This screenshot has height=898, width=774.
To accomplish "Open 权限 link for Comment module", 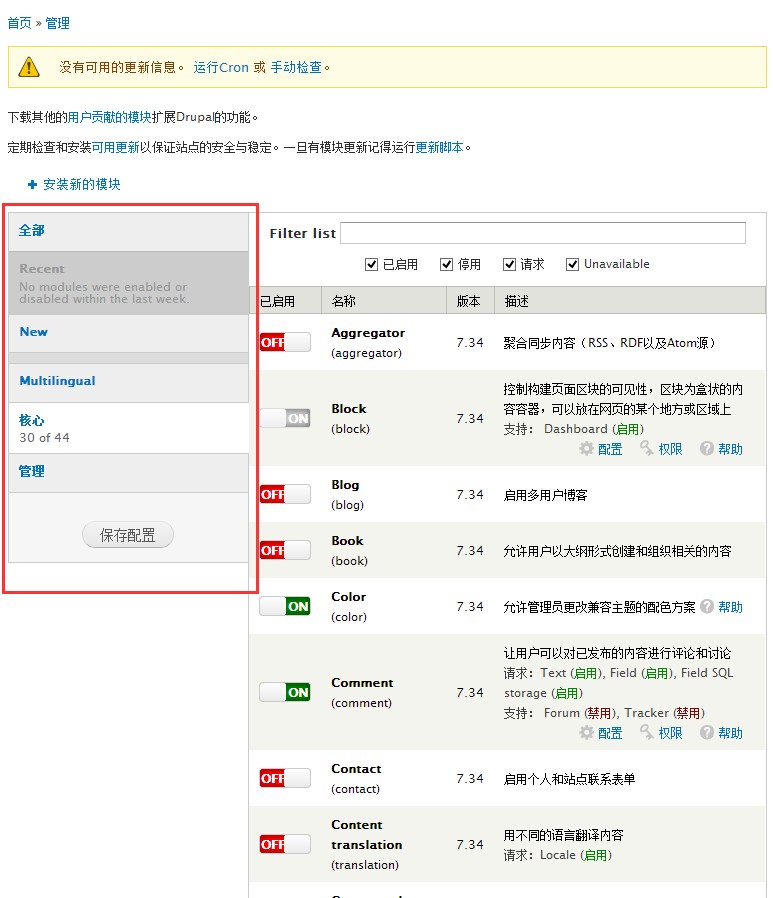I will 670,733.
